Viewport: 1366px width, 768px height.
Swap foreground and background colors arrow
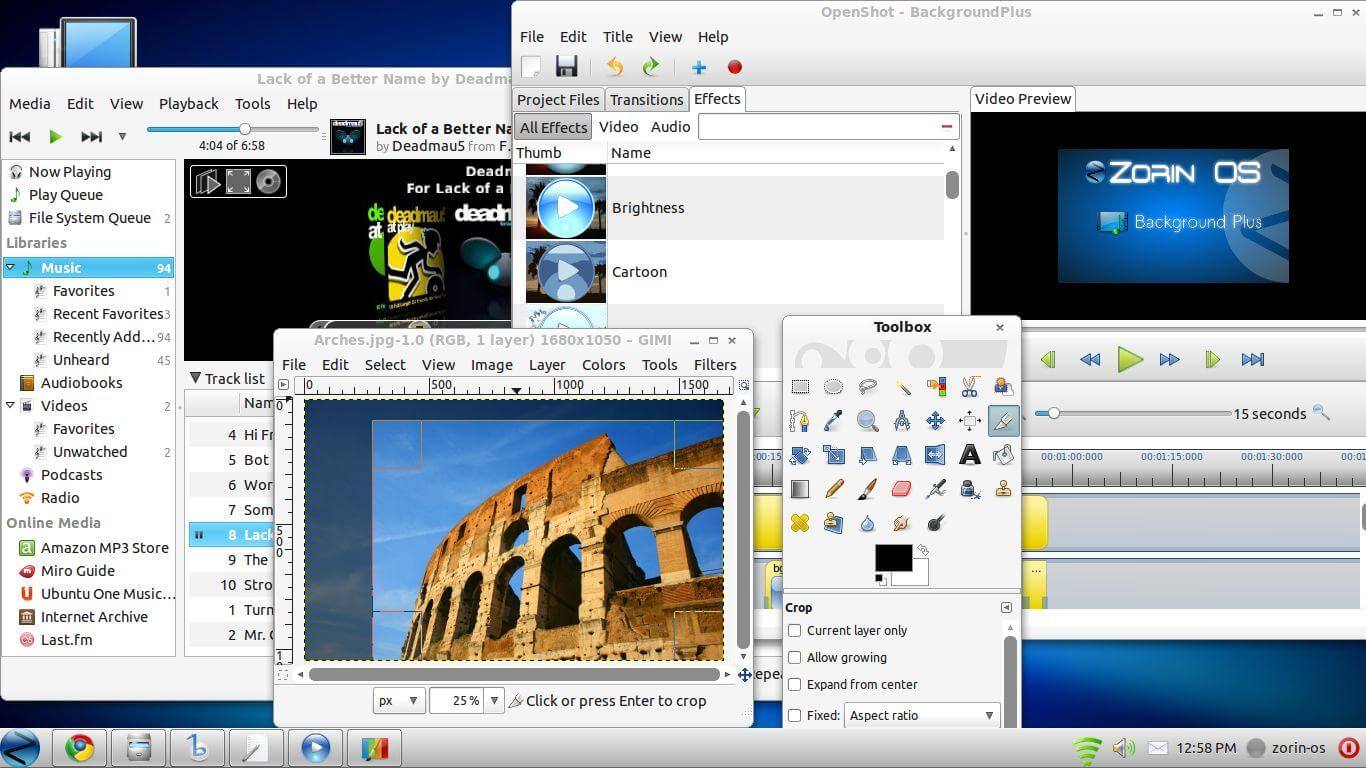pyautogui.click(x=923, y=550)
